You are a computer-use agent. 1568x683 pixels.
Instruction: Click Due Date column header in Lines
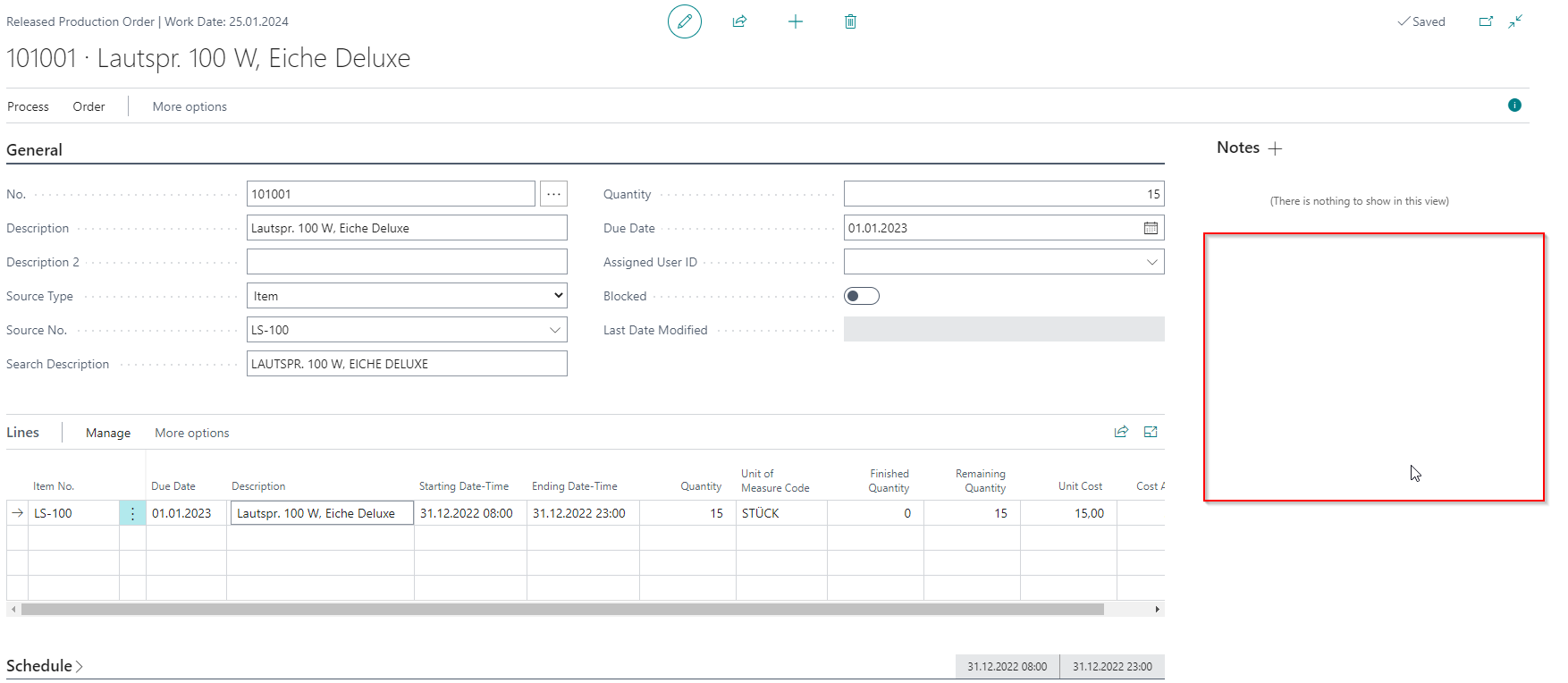[x=173, y=486]
